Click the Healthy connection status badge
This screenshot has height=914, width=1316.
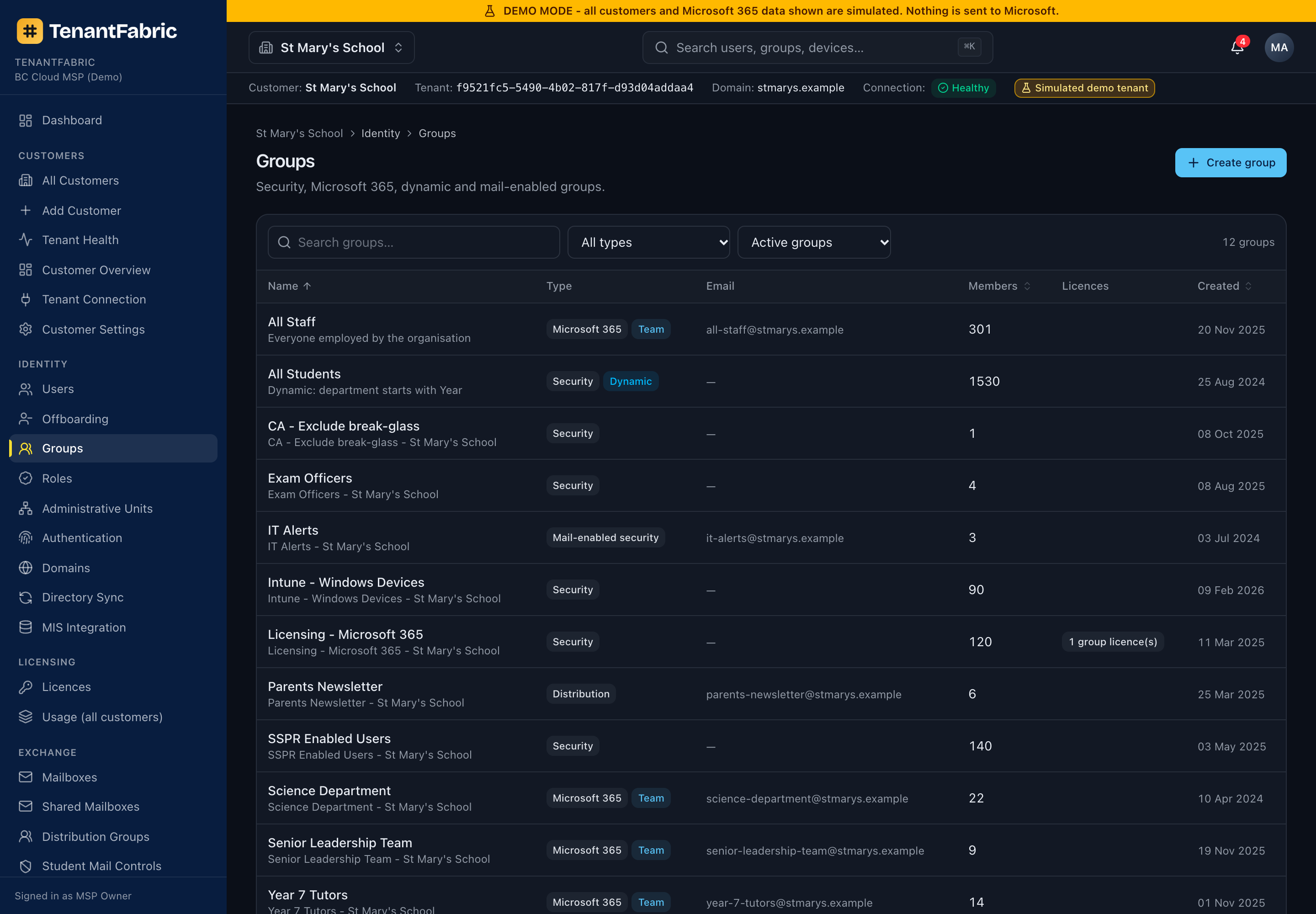[x=963, y=88]
